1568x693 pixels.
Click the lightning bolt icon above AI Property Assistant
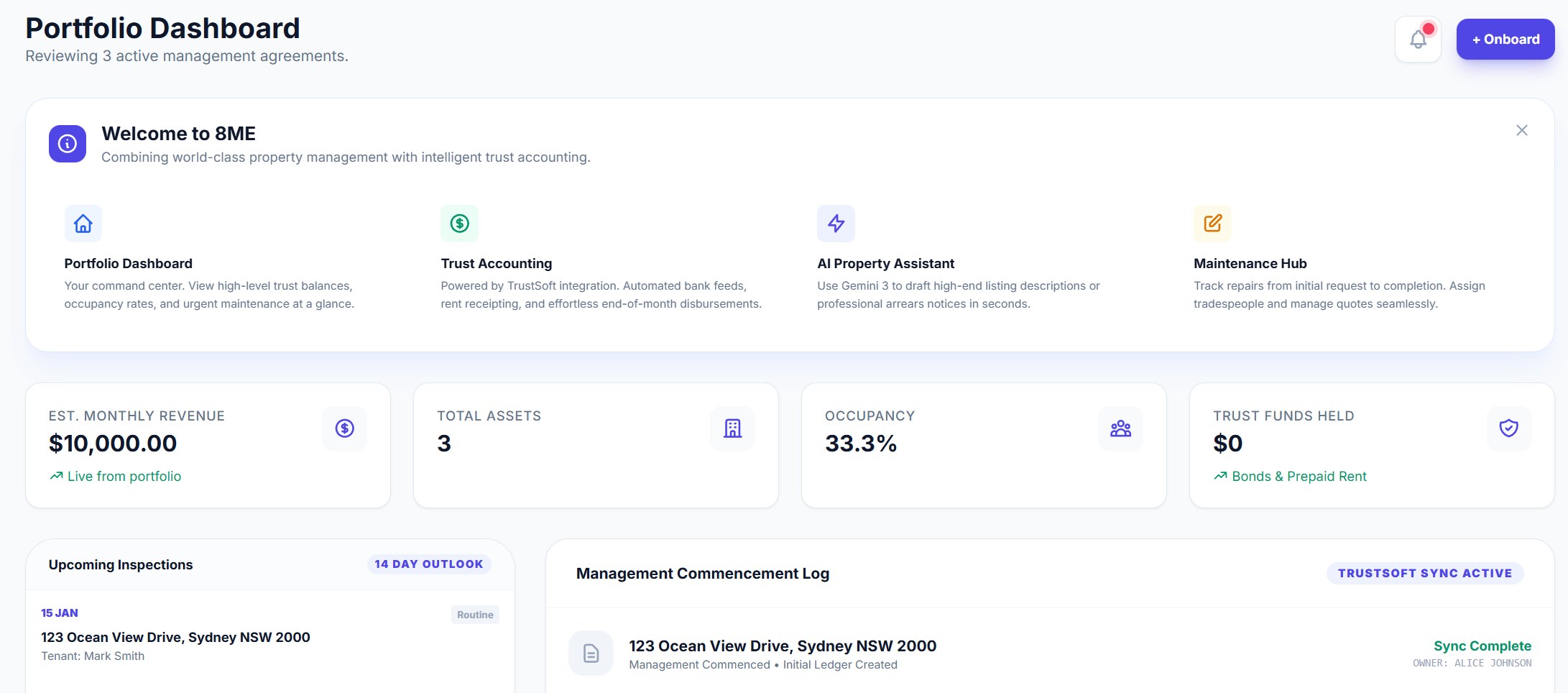point(836,224)
